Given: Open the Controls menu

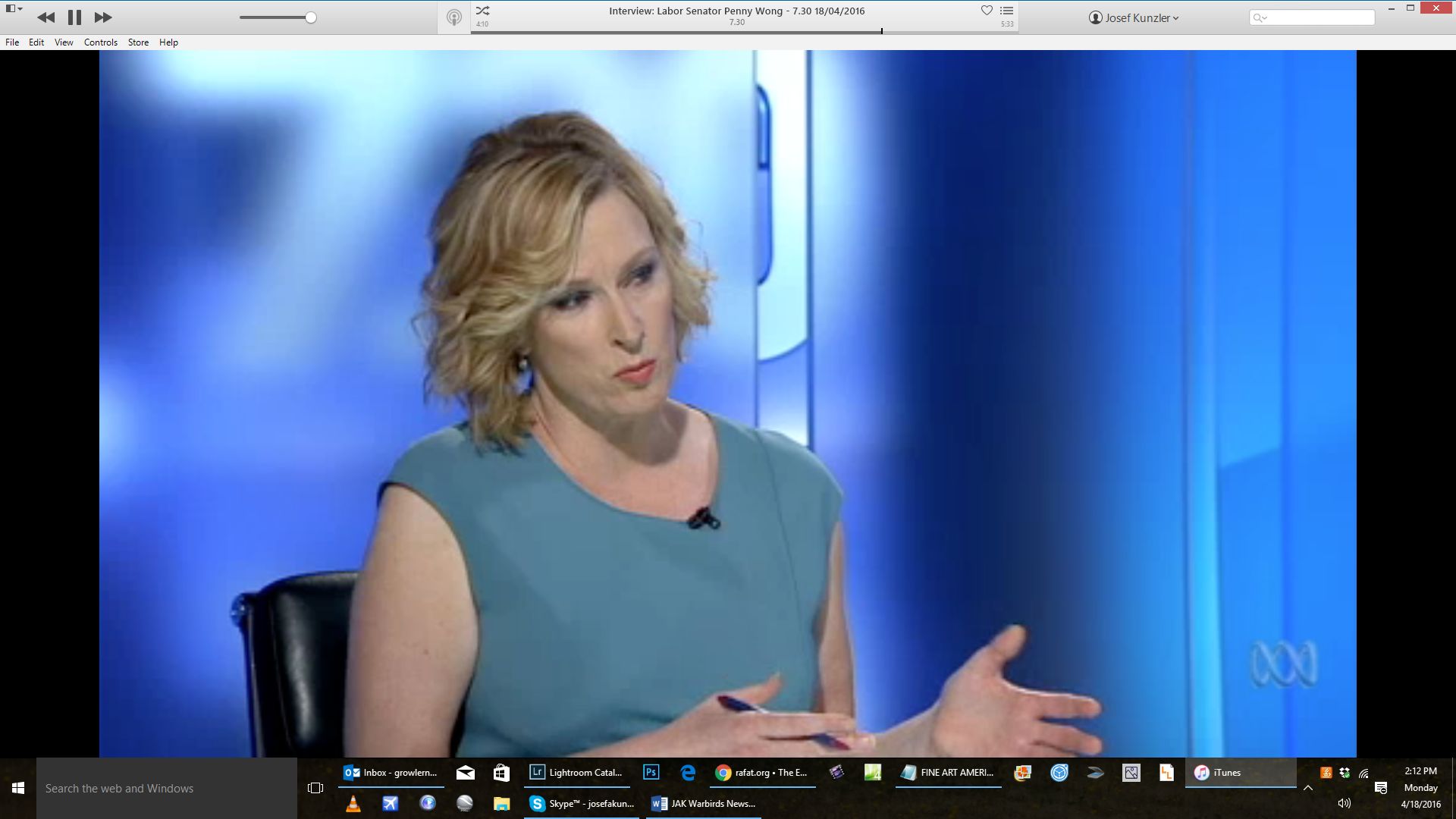Looking at the screenshot, I should pyautogui.click(x=100, y=42).
